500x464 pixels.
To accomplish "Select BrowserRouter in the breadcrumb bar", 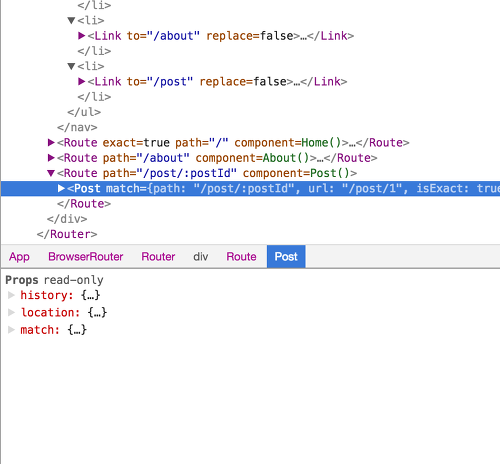I will (x=86, y=257).
